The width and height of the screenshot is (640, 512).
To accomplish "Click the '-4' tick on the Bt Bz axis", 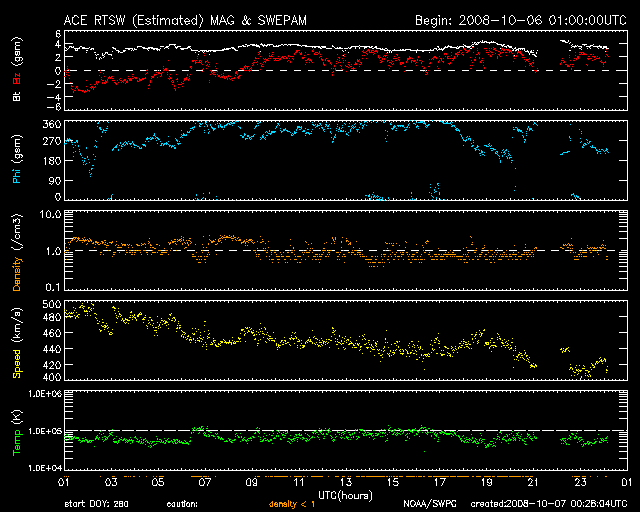I will [x=55, y=97].
